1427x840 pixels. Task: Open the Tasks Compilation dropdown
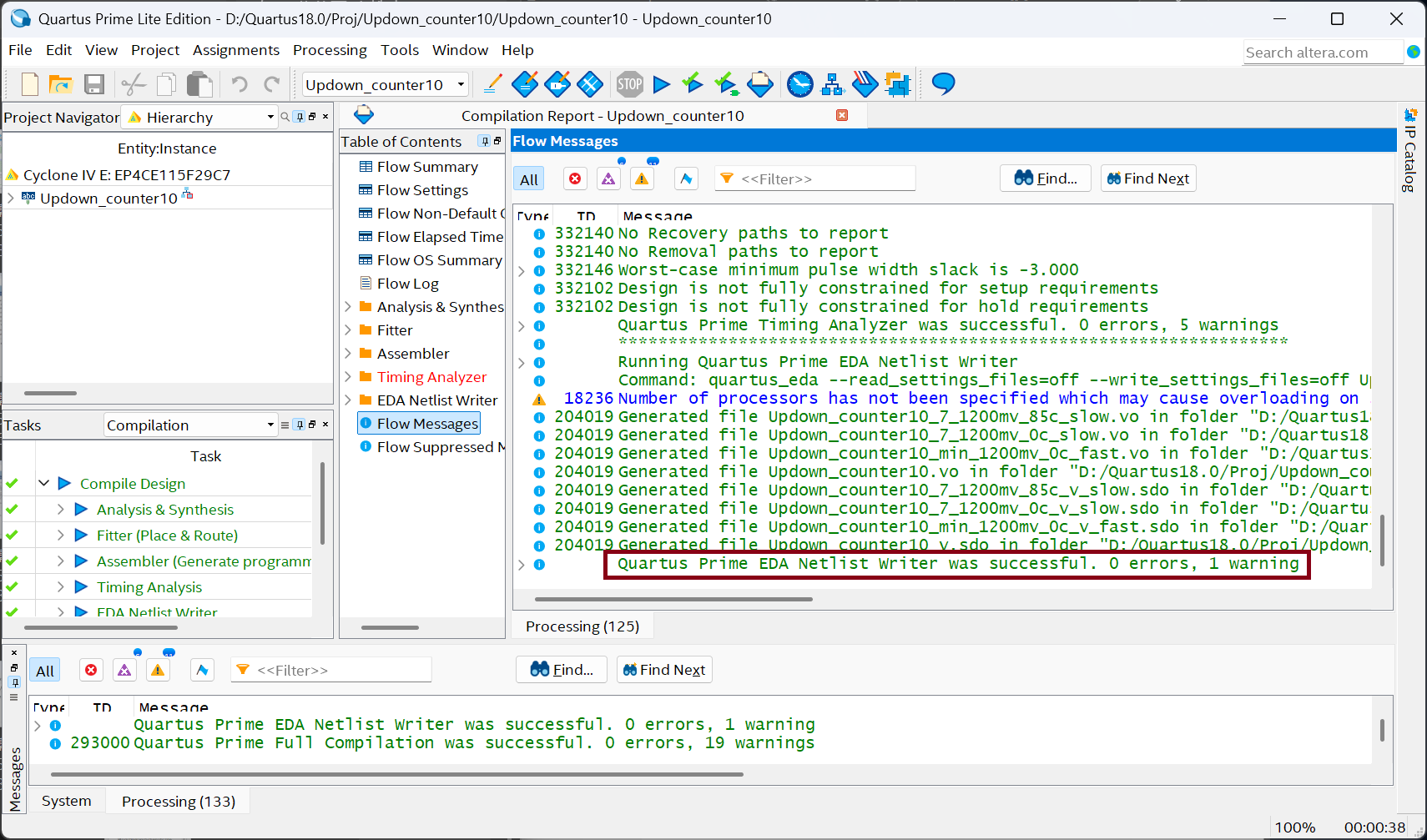click(x=190, y=425)
